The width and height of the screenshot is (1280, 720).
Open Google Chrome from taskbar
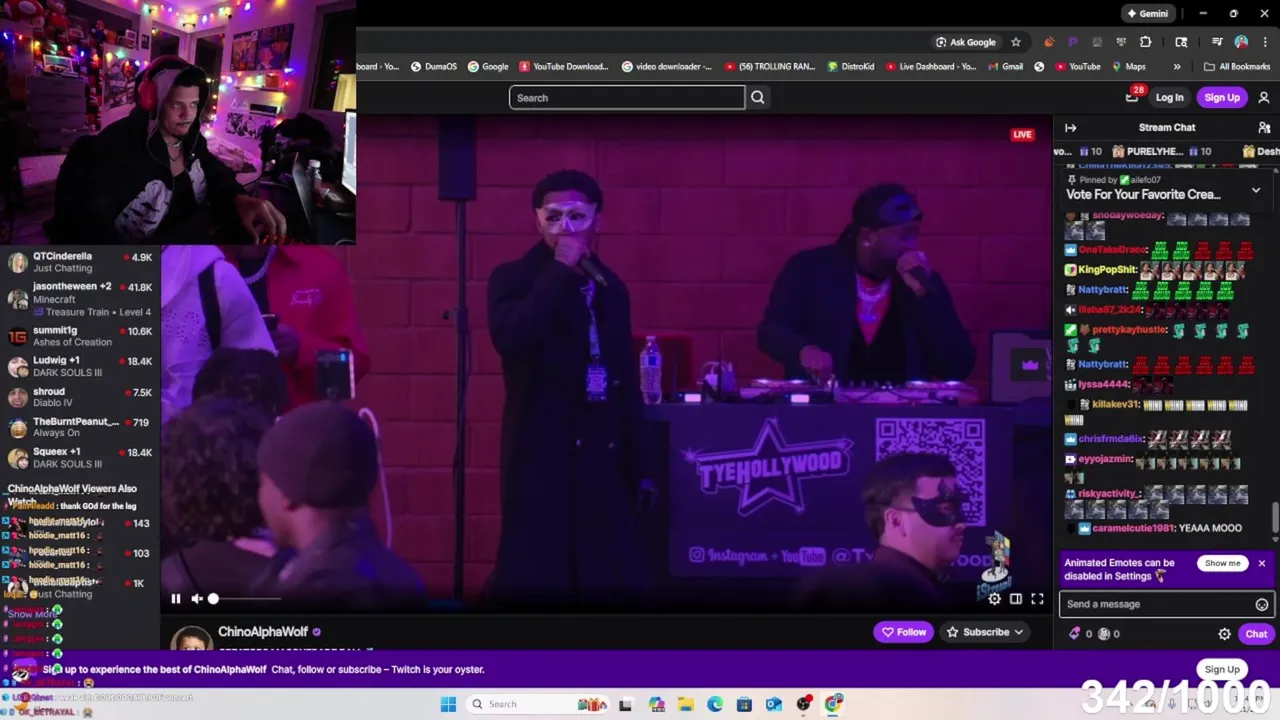(x=833, y=704)
